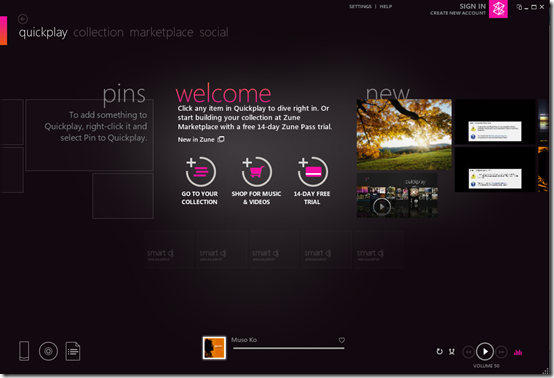554x378 pixels.
Task: Open the pink equalizer visualizer icon
Action: coord(518,352)
